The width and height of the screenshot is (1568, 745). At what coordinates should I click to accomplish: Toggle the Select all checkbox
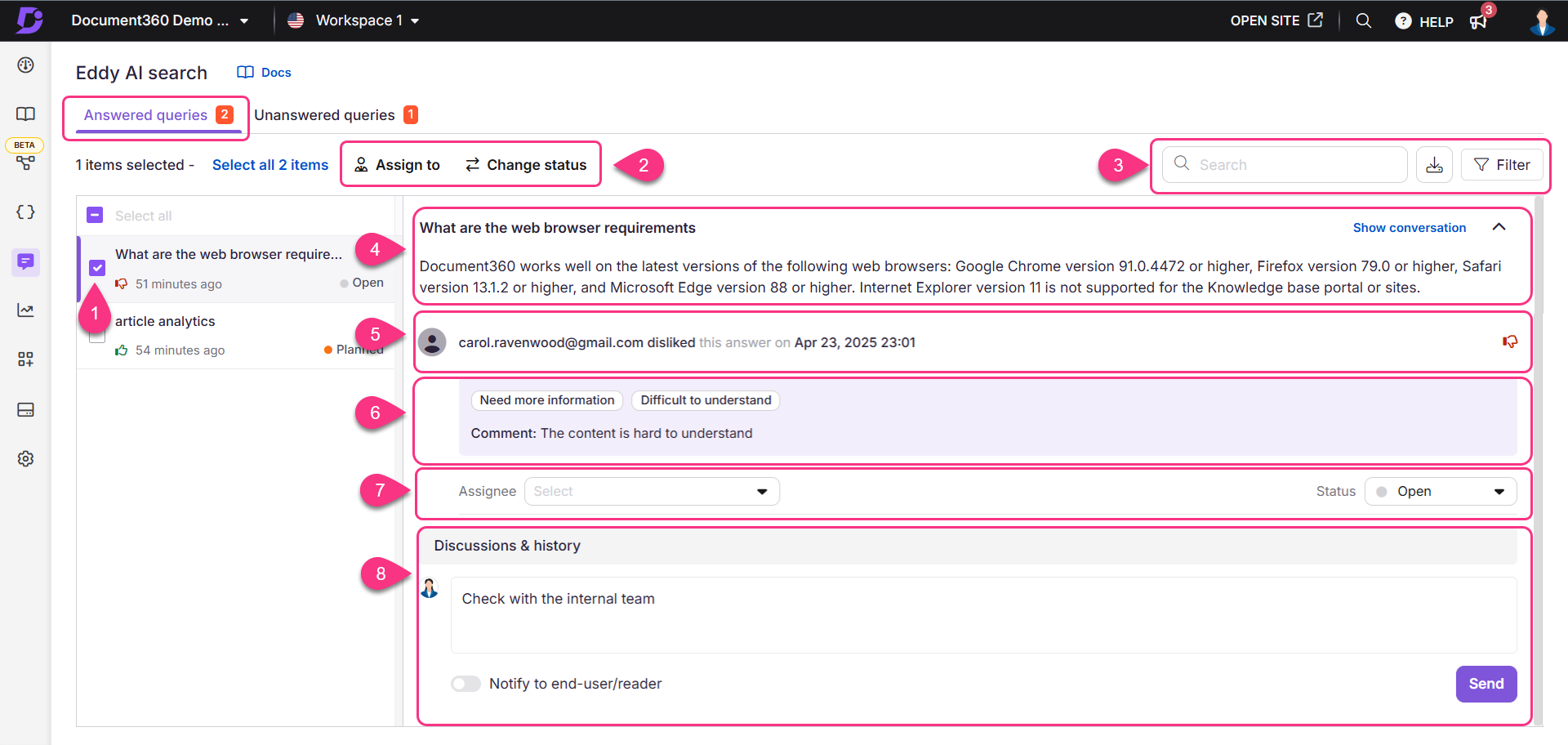coord(95,215)
